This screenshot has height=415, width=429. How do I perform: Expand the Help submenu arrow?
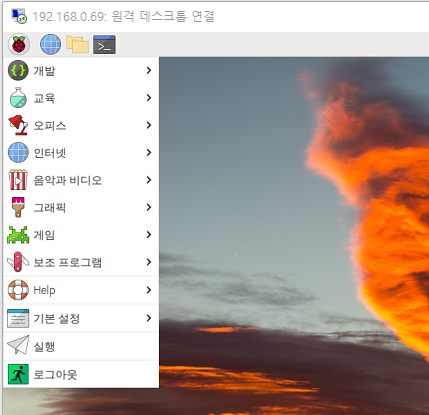[x=149, y=290]
